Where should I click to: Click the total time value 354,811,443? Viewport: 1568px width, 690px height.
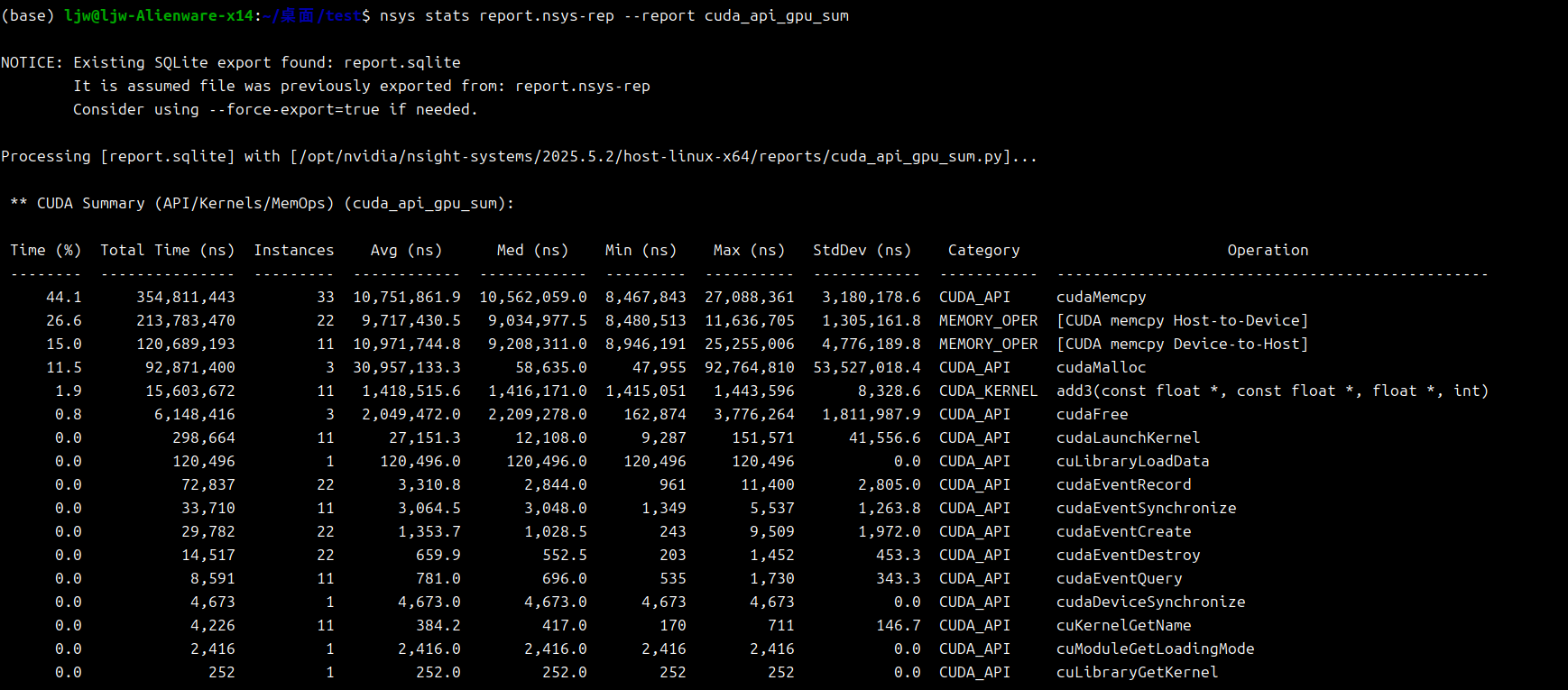point(185,297)
